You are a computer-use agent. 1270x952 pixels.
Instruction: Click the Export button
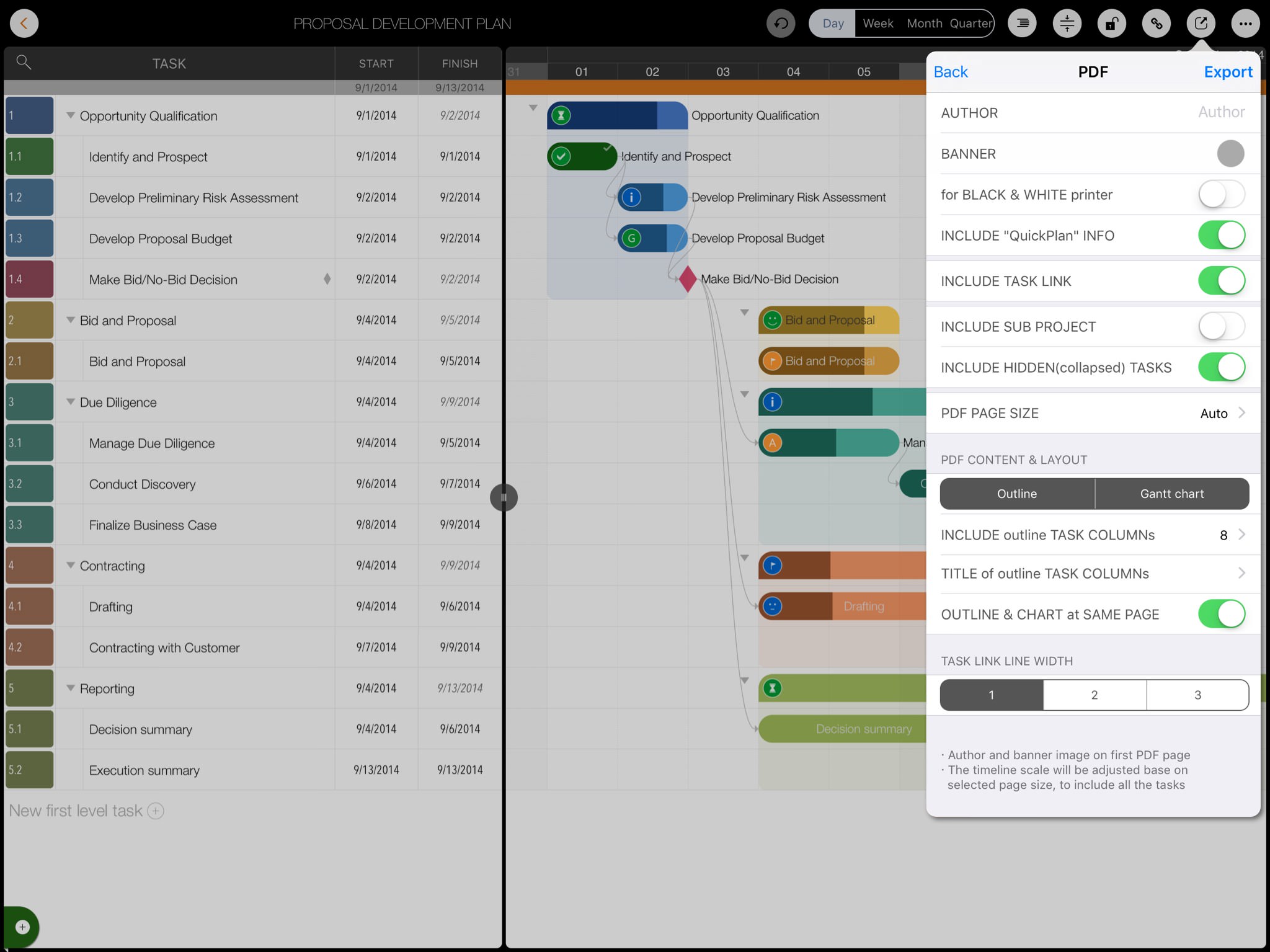click(1228, 72)
